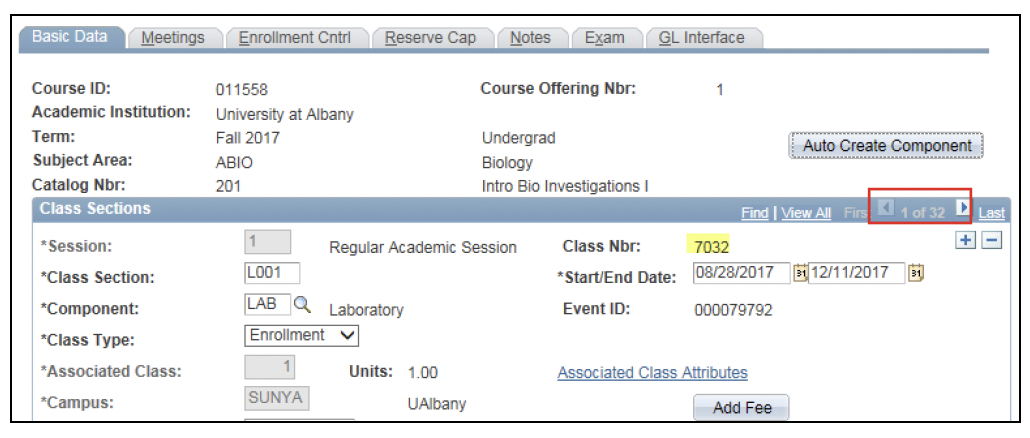The height and width of the screenshot is (438, 1030).
Task: Open the Enrollment Cntrl tab
Action: click(294, 38)
